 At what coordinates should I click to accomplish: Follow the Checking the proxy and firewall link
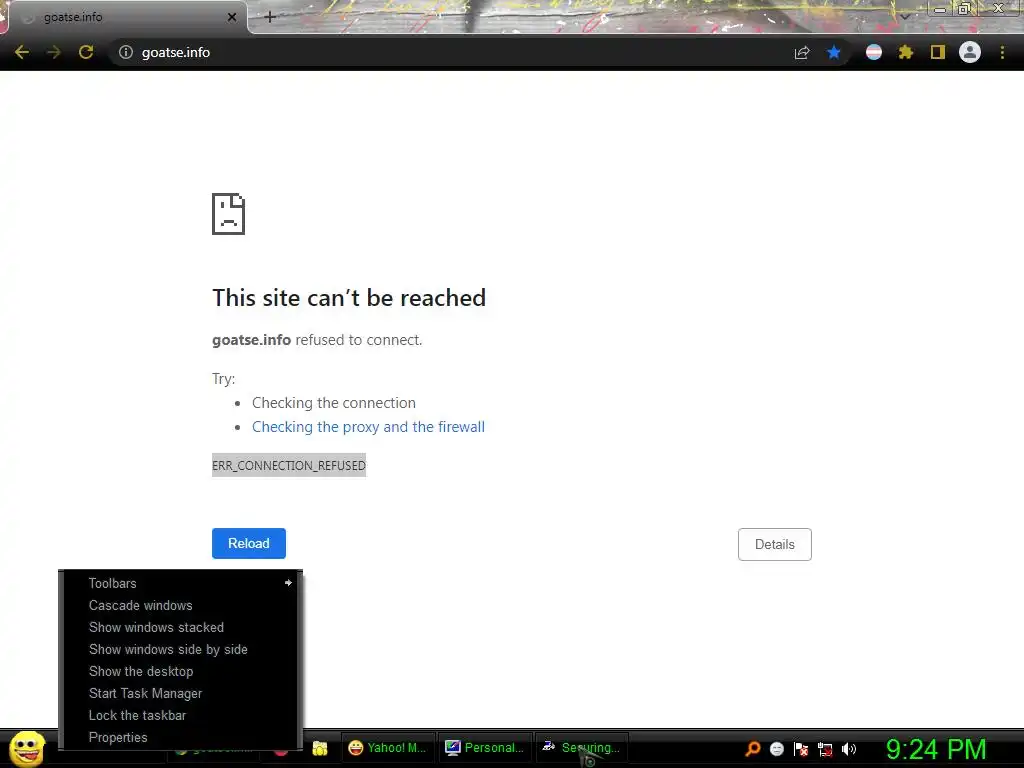[x=368, y=427]
